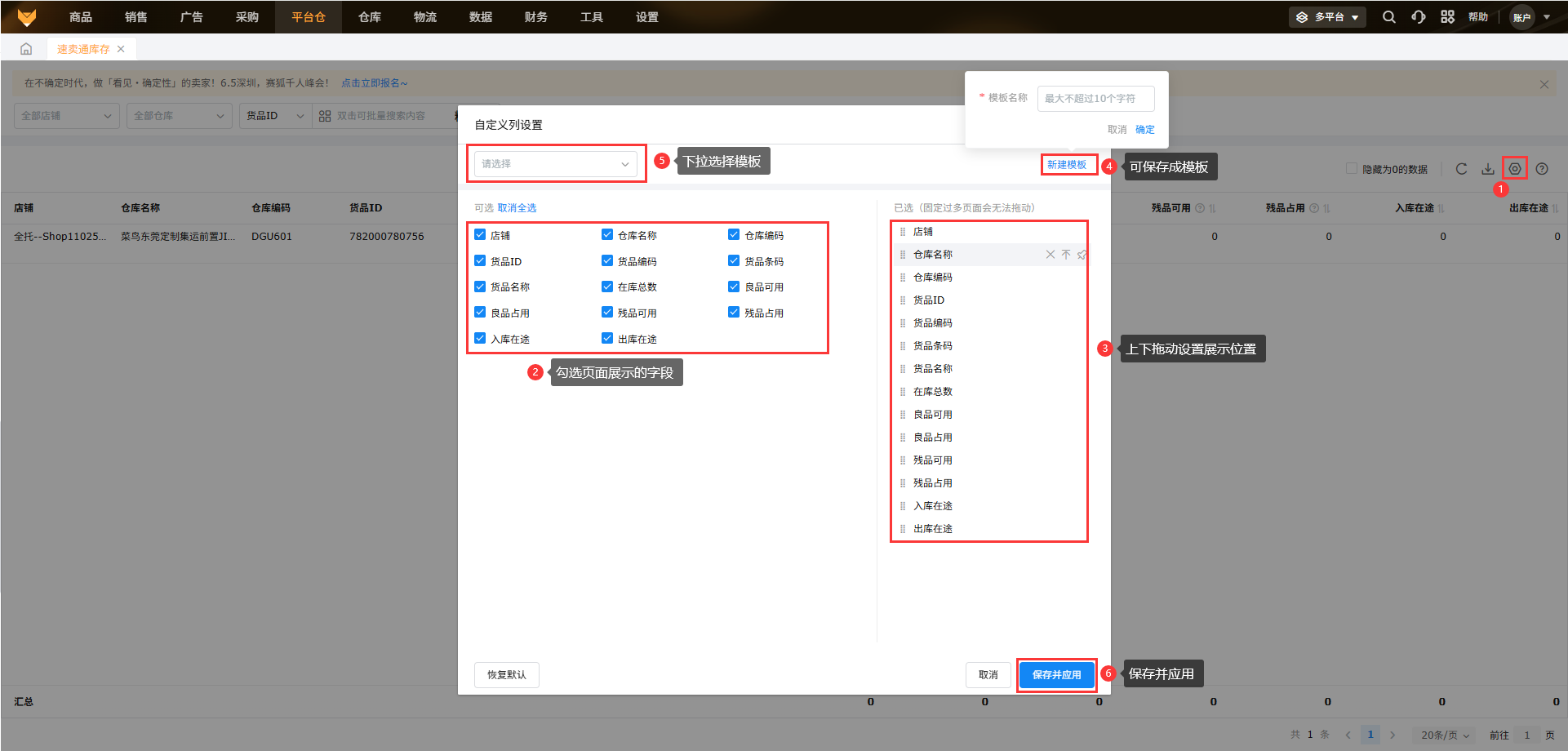This screenshot has width=1568, height=751.
Task: Change the 20条/页 page size
Action: coord(1446,735)
